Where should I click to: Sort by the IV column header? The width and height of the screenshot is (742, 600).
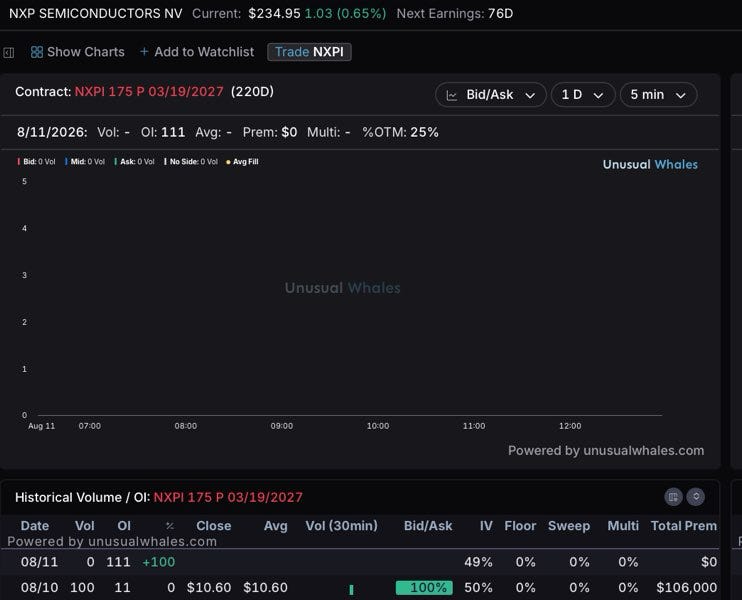coord(486,526)
